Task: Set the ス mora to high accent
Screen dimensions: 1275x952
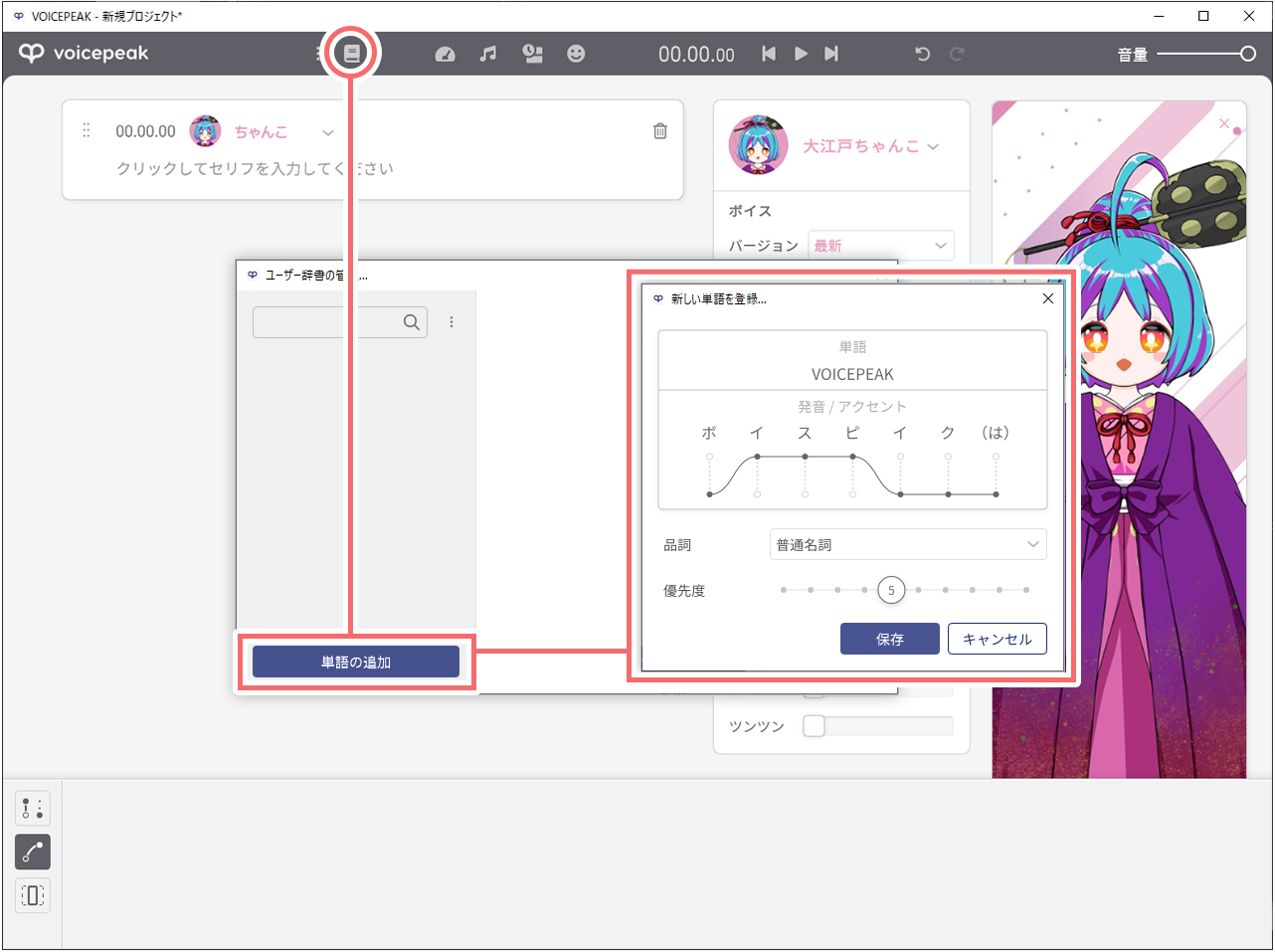Action: coord(805,457)
